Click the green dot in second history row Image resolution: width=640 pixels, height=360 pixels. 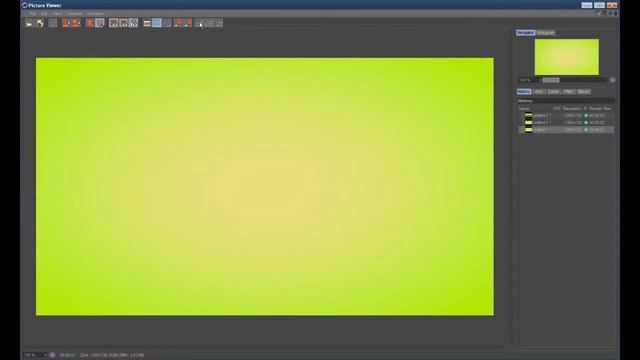[586, 122]
